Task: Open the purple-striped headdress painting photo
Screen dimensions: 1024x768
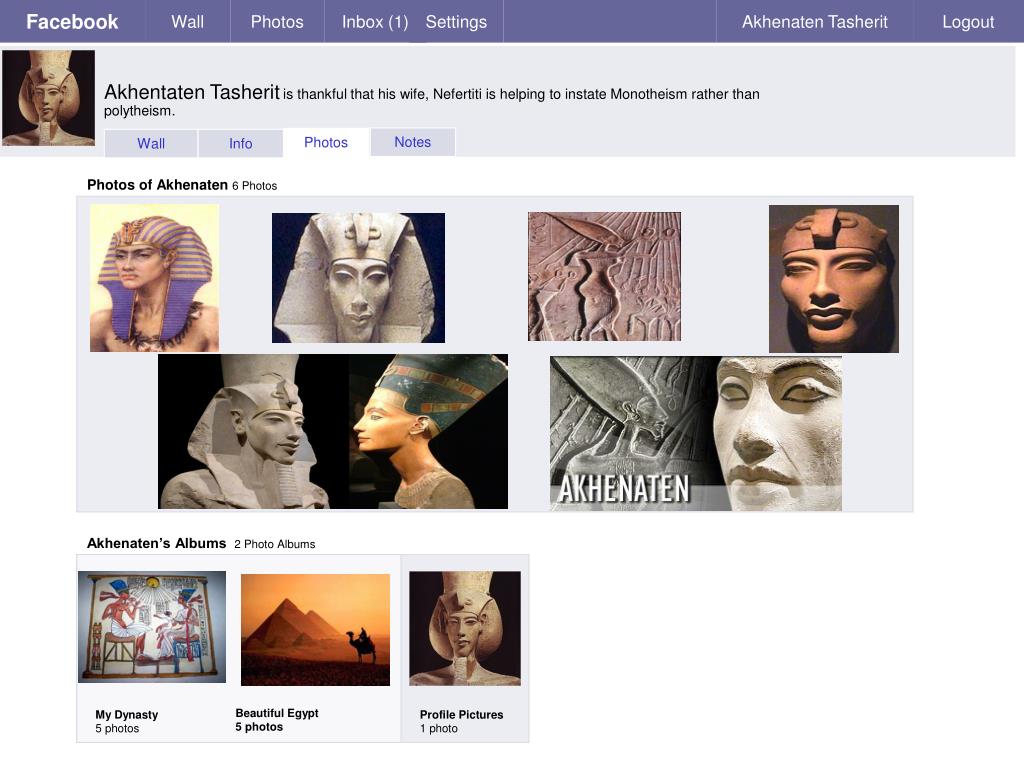Action: pos(154,278)
